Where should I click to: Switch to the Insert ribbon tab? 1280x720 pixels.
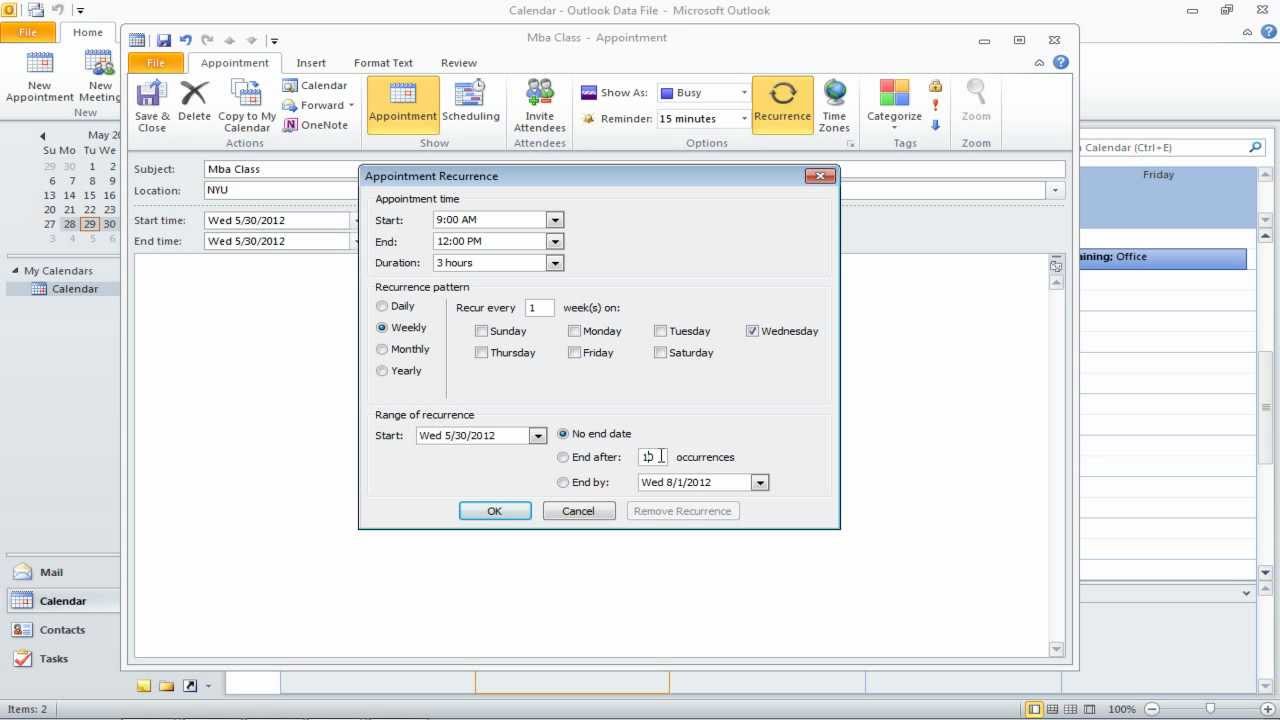(x=311, y=63)
